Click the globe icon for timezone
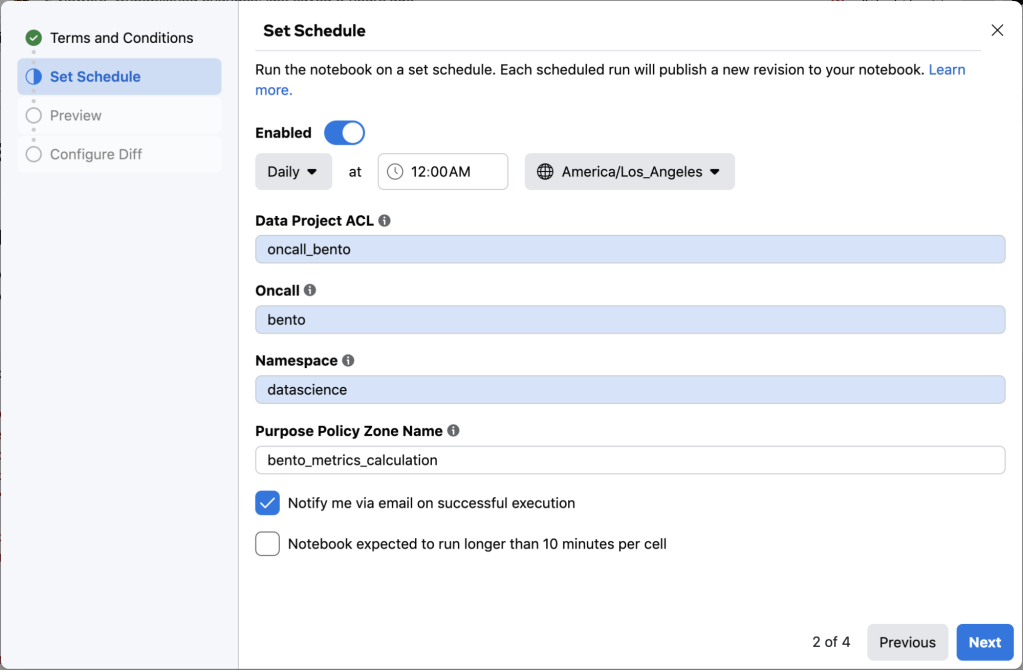Screen dimensions: 1023x670 pyautogui.click(x=545, y=172)
